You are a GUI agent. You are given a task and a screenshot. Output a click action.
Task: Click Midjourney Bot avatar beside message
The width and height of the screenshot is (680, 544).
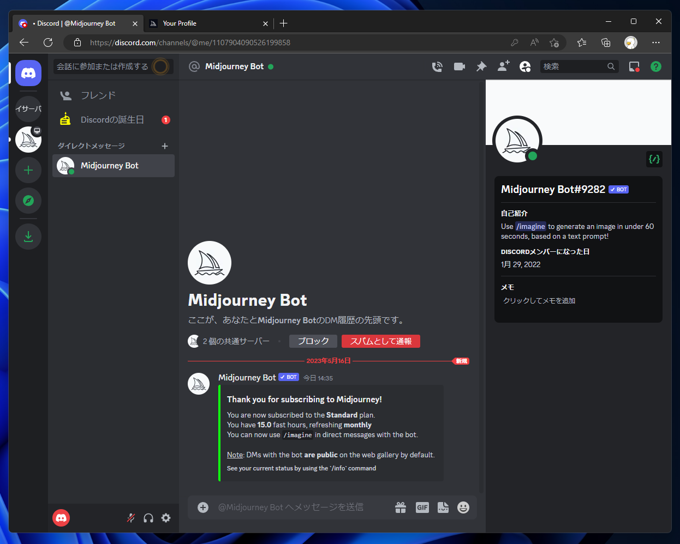click(x=199, y=383)
